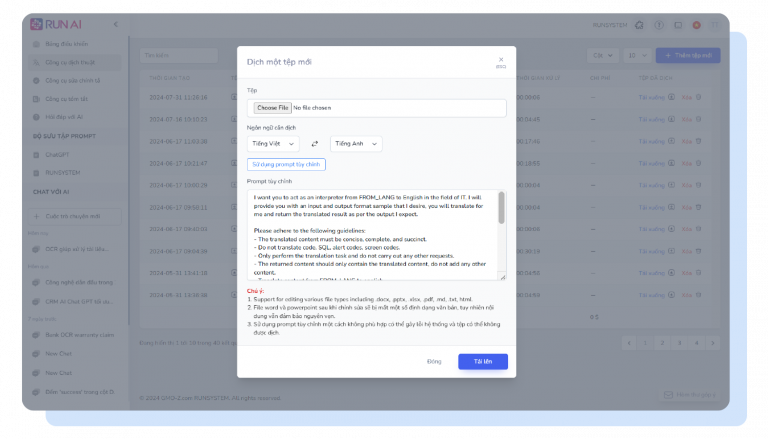
Task: Click chat icon for Đếm 'success' trong cột D
Action: (x=36, y=392)
